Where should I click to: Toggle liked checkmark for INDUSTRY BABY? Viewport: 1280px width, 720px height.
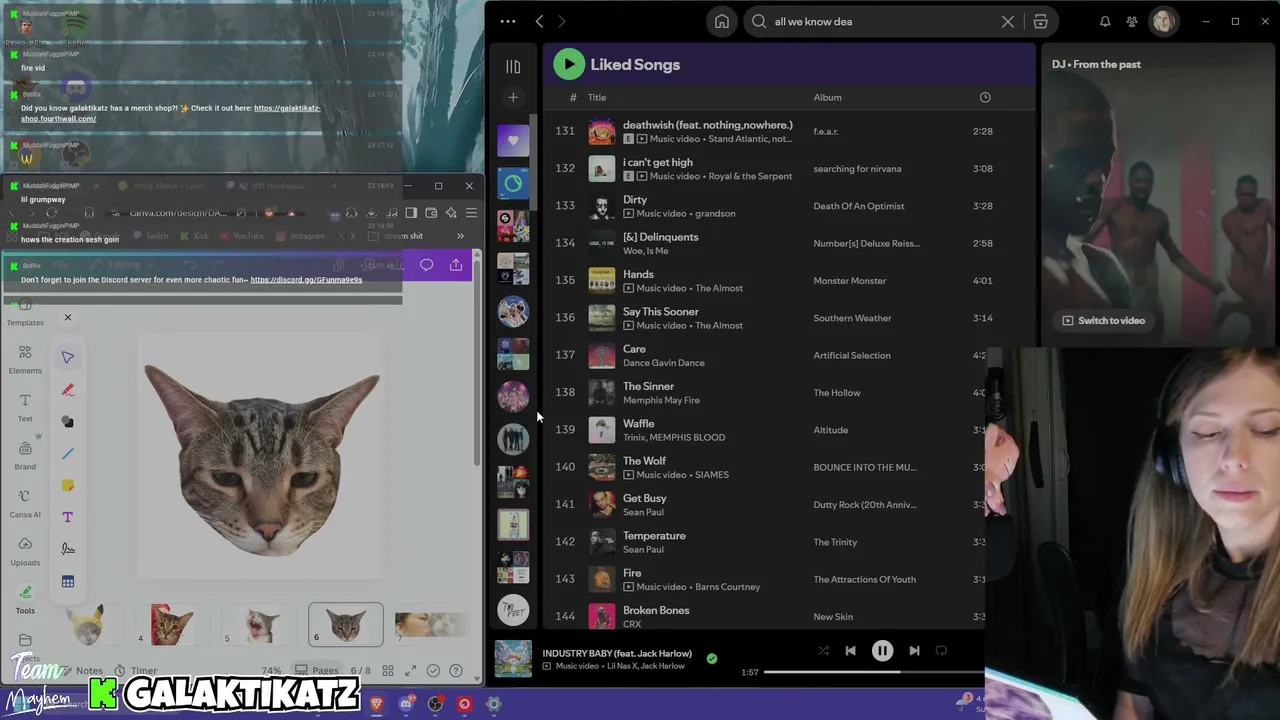point(711,659)
